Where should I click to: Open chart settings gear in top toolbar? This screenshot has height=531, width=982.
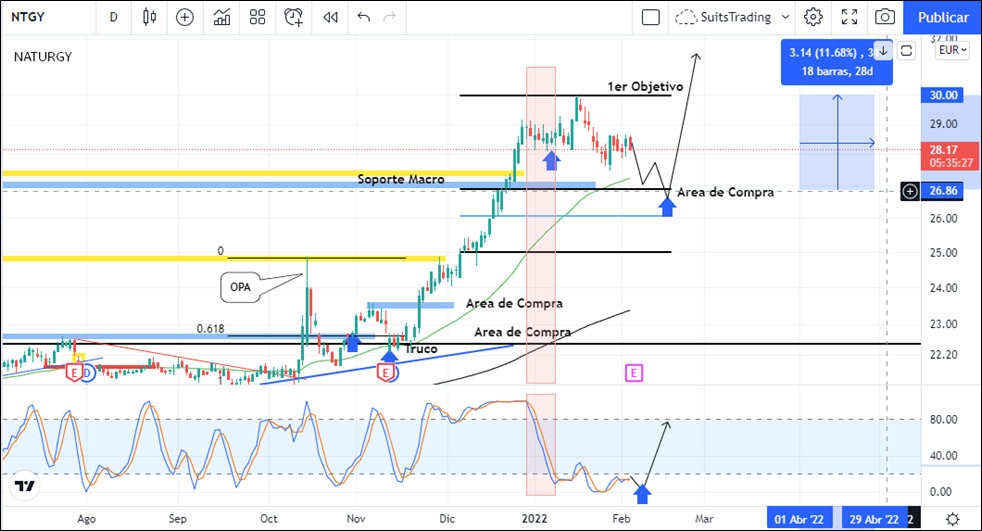click(814, 17)
